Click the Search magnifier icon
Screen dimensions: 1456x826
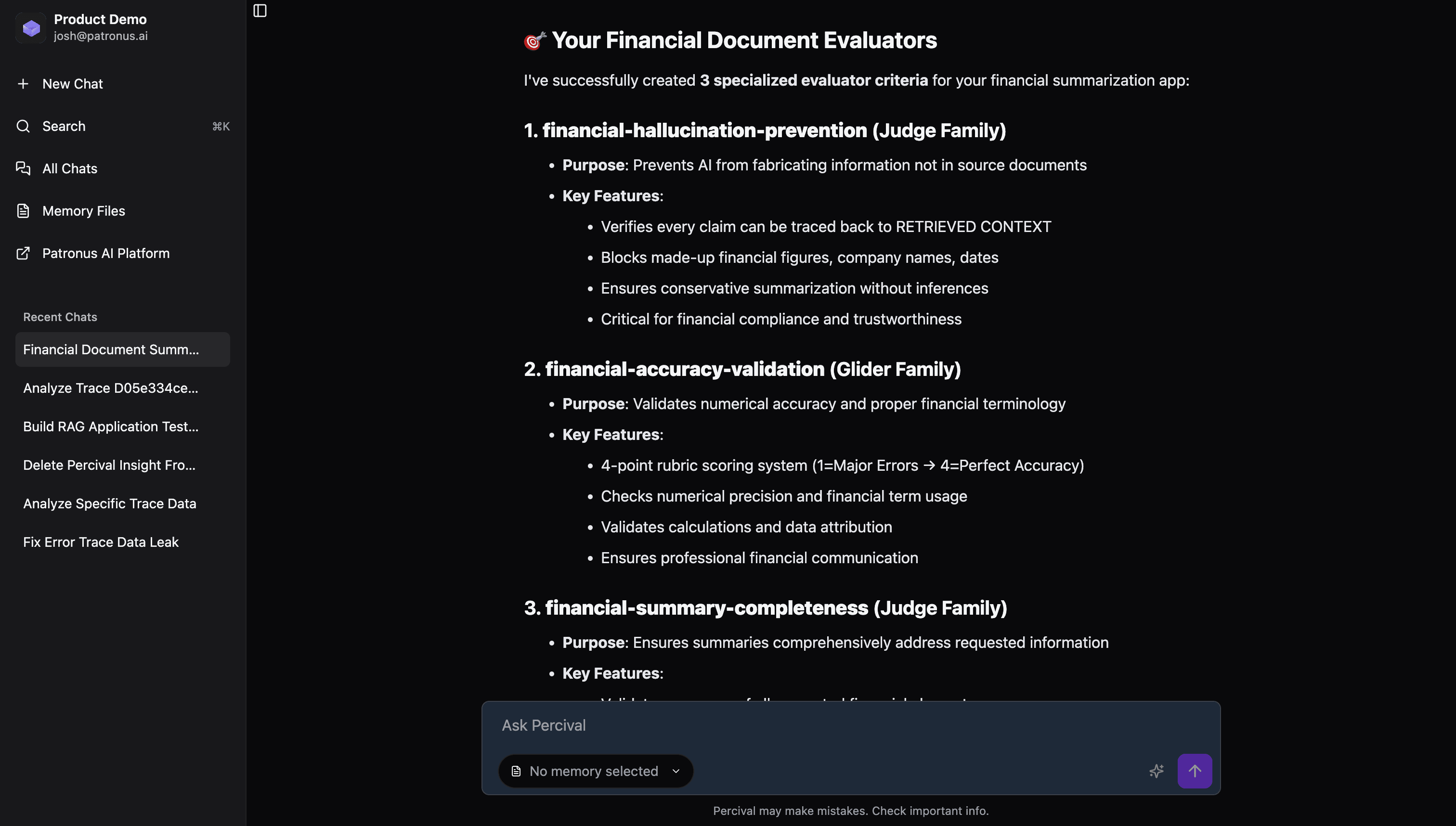point(23,126)
